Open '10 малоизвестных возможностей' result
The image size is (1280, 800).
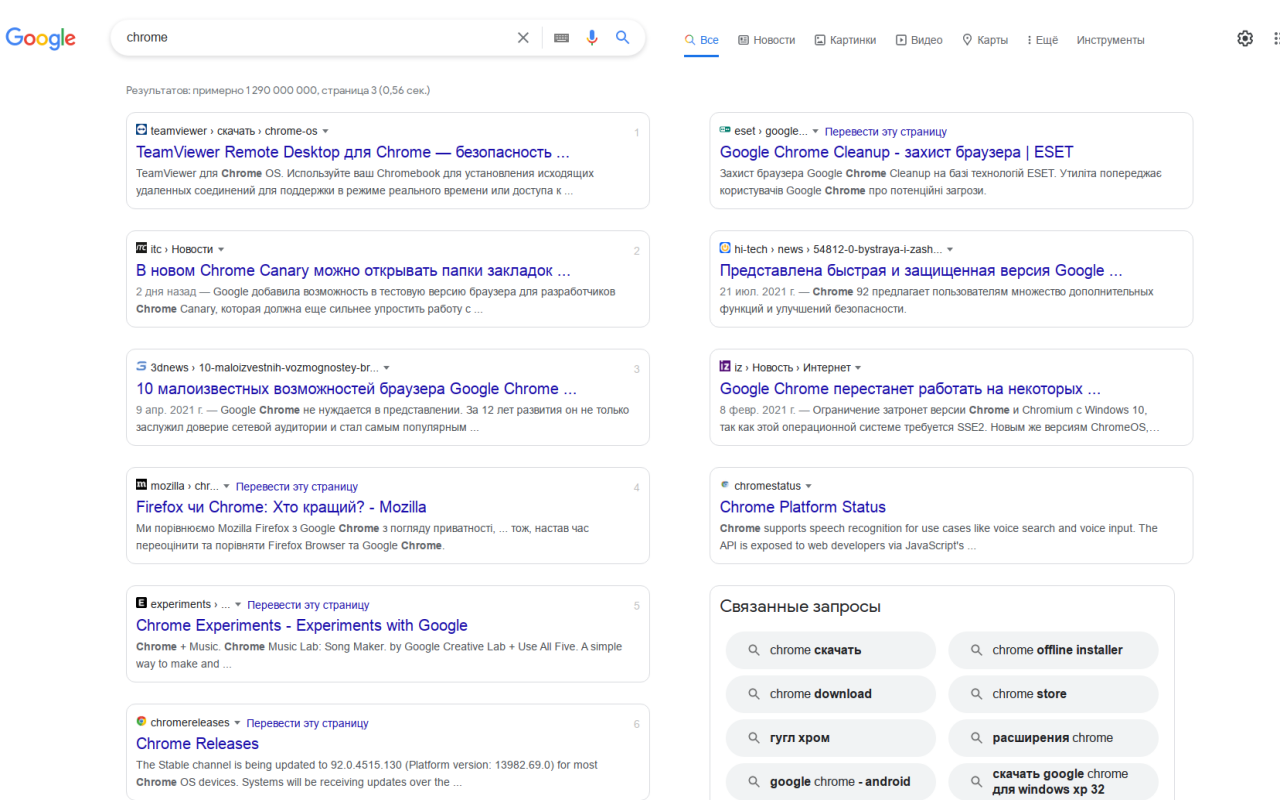click(356, 389)
